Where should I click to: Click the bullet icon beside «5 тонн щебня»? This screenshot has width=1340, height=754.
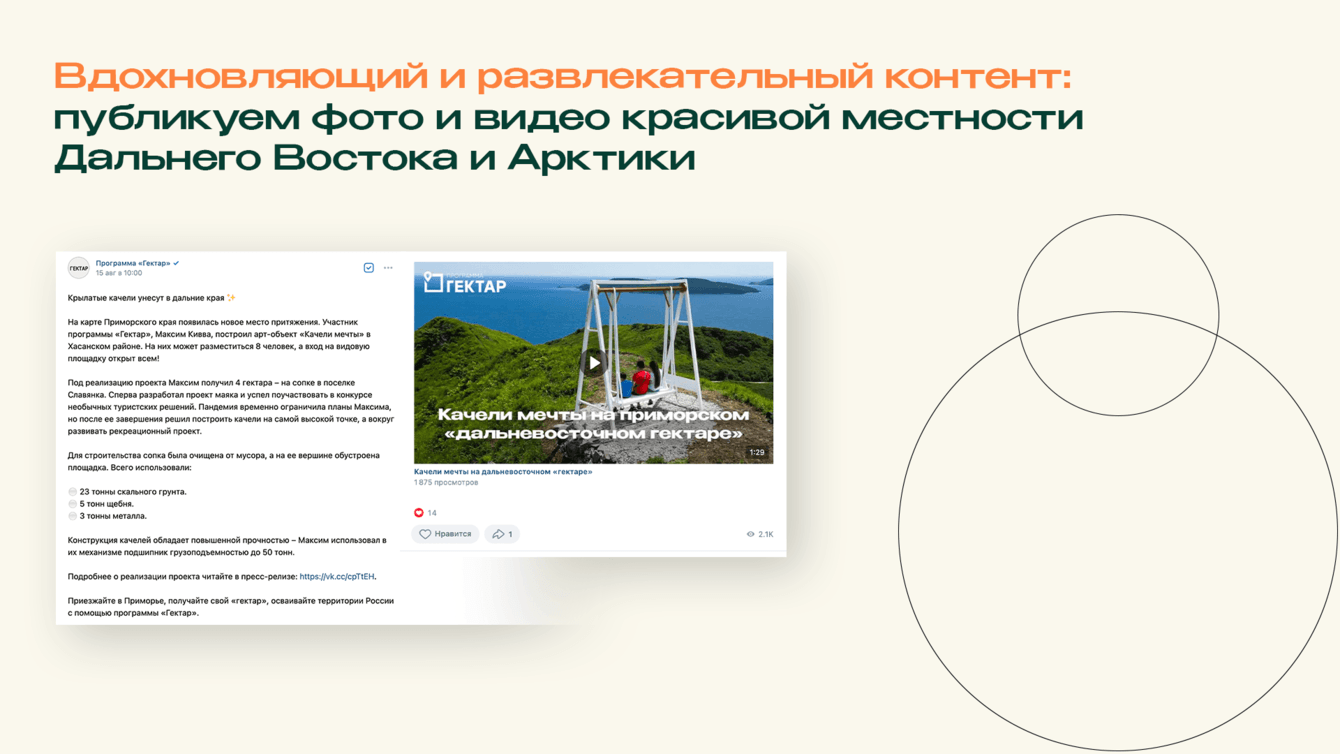tap(72, 504)
